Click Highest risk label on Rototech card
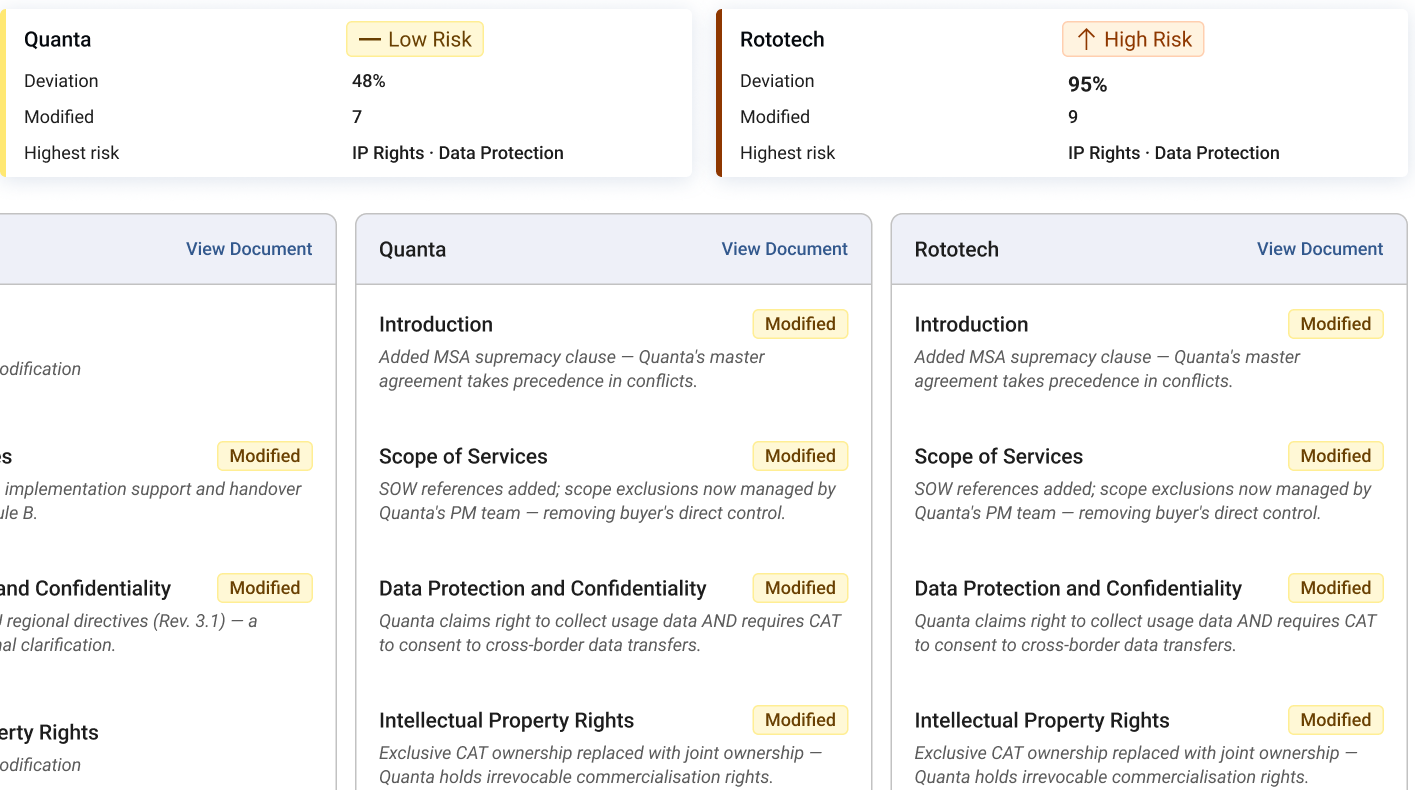The image size is (1415, 790). point(787,153)
